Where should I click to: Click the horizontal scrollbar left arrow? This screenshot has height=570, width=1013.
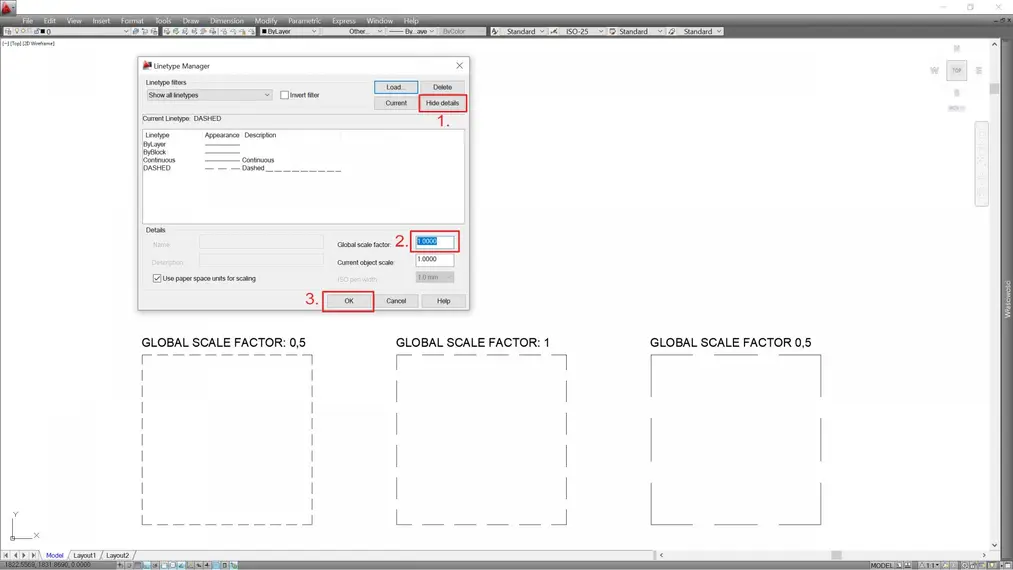(661, 555)
